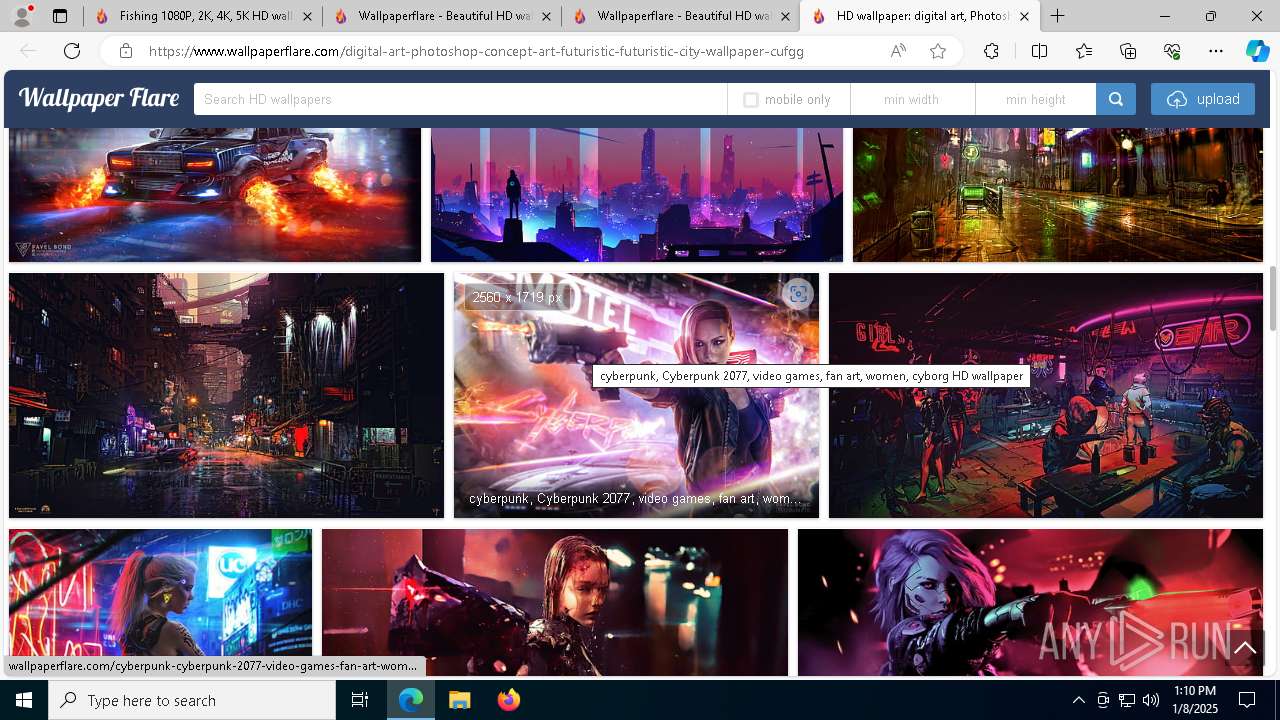1280x720 pixels.
Task: Open Read aloud icon in address bar
Action: (898, 51)
